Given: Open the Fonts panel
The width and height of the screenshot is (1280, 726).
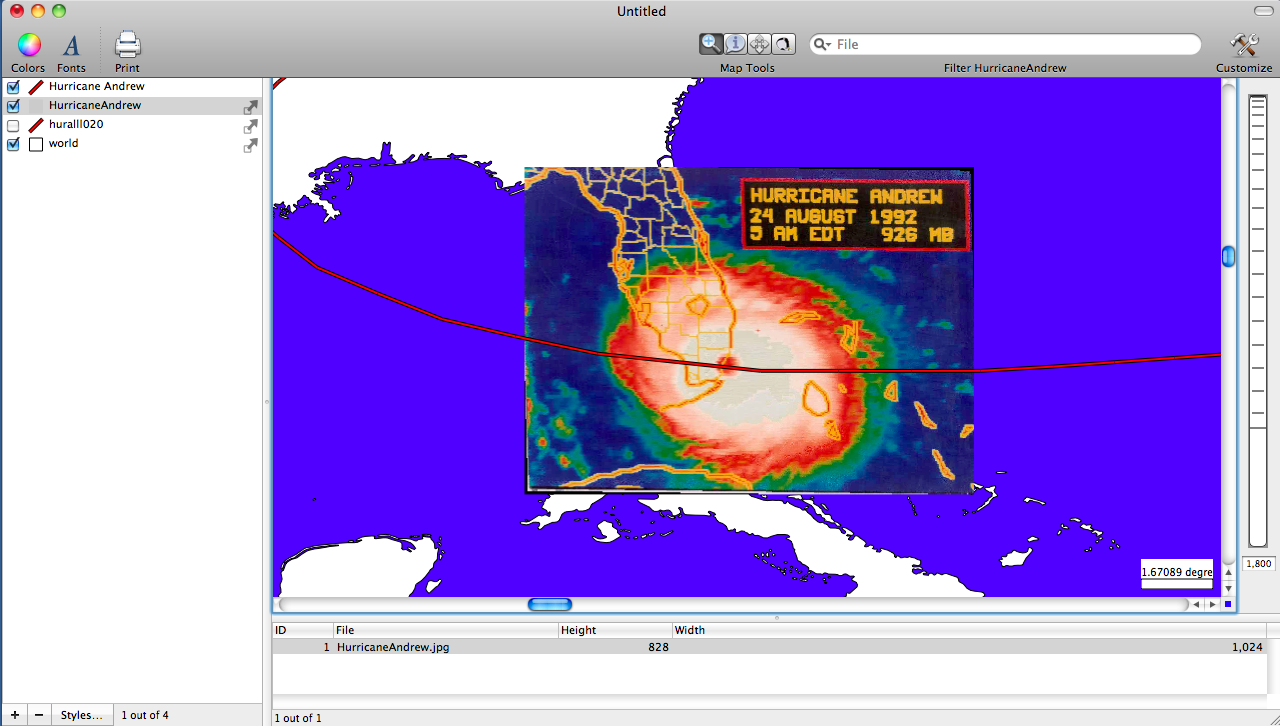Looking at the screenshot, I should (x=71, y=44).
